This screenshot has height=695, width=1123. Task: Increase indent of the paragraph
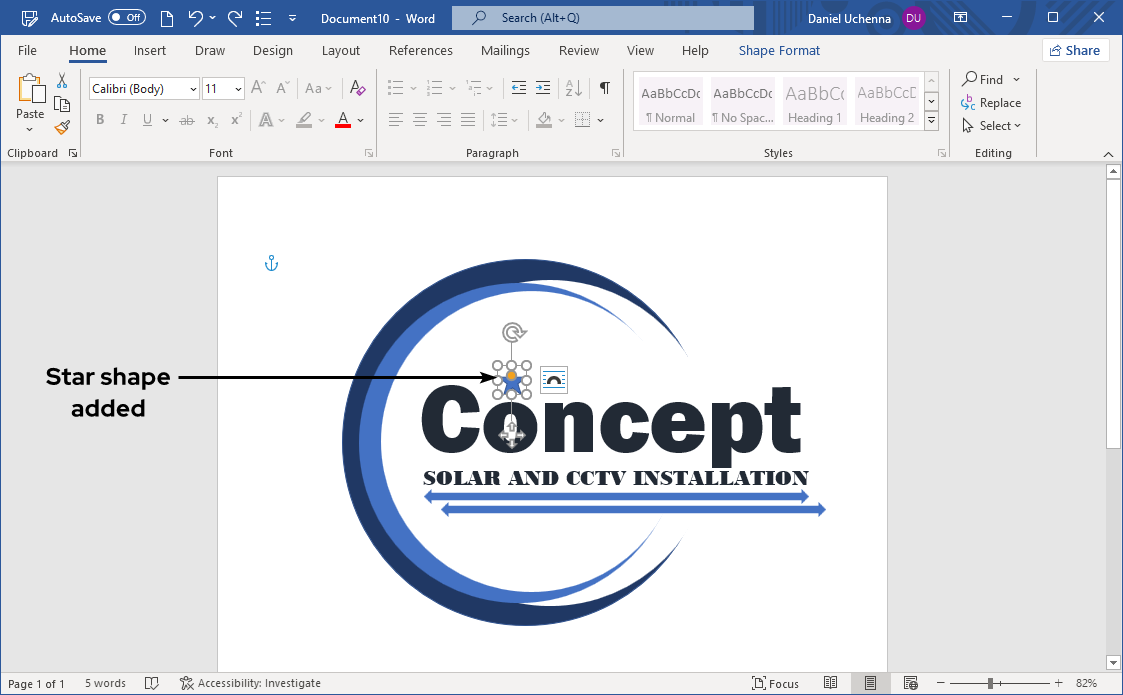tap(543, 88)
